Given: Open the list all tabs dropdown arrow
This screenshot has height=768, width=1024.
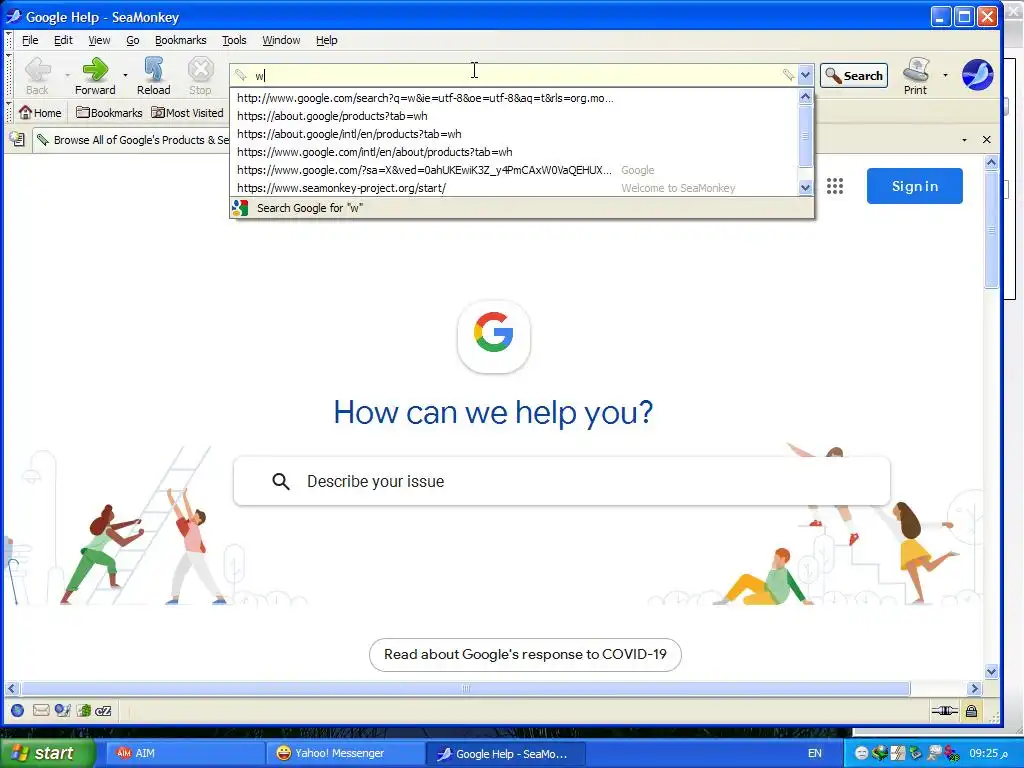Looking at the screenshot, I should pyautogui.click(x=965, y=140).
